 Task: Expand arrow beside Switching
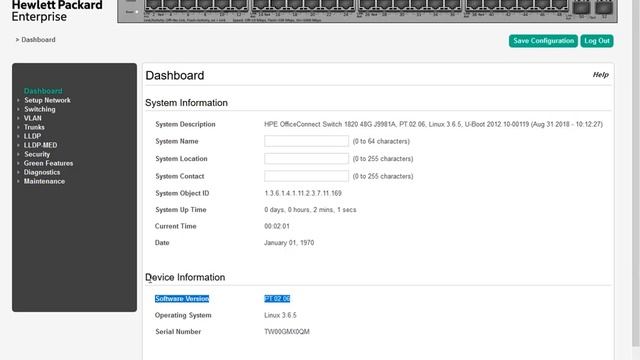18,109
